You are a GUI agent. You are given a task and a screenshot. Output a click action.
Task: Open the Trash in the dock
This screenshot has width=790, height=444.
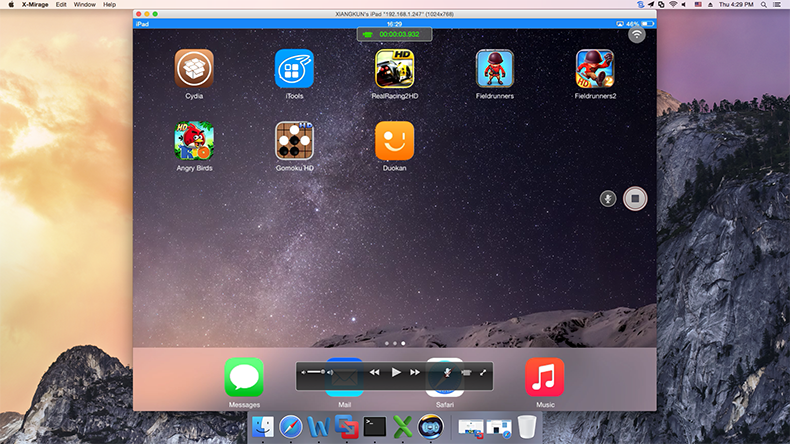click(527, 427)
